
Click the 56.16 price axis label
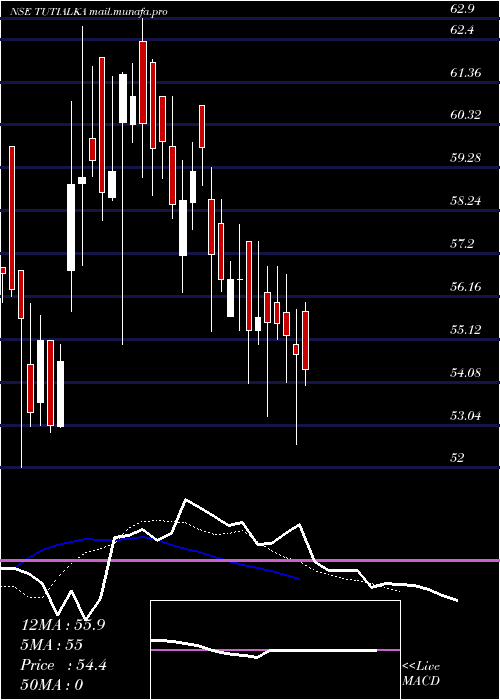click(466, 287)
